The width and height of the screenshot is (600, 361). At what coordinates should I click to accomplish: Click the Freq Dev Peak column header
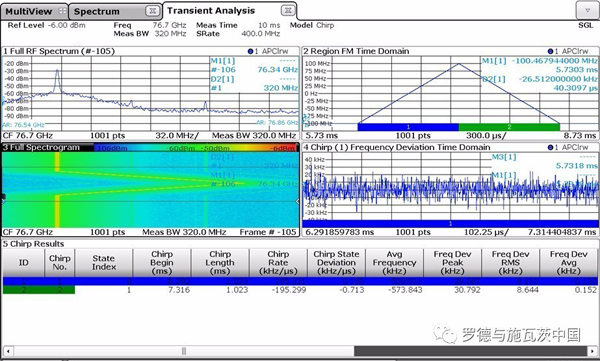pyautogui.click(x=453, y=263)
